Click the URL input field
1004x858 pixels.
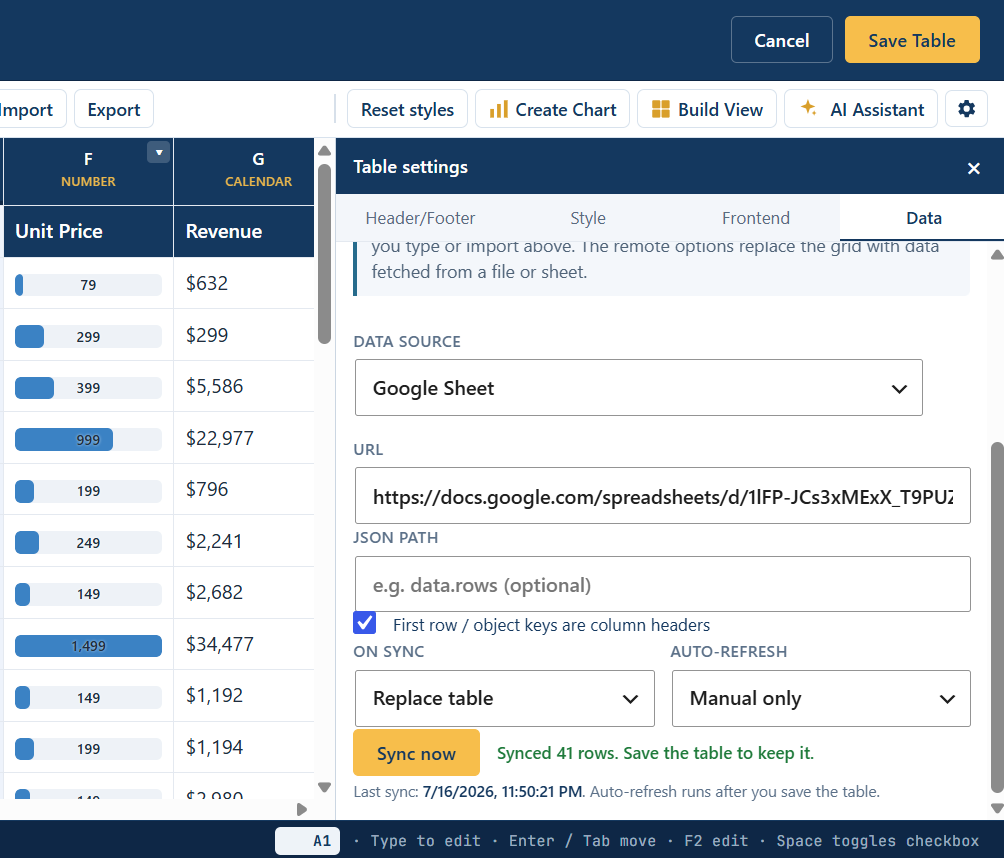click(x=663, y=496)
